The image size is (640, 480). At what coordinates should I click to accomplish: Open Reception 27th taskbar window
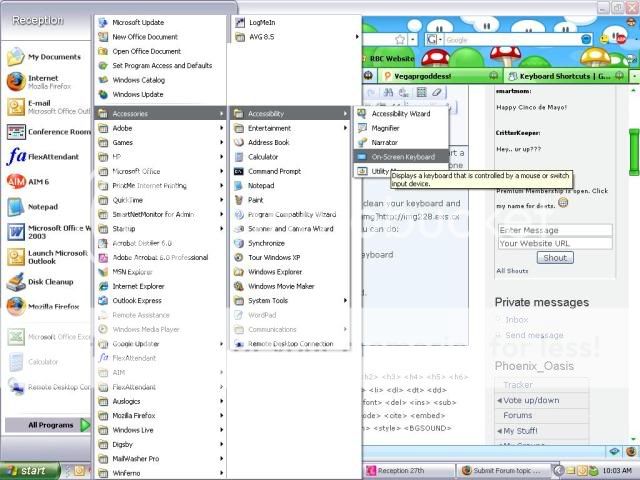(x=410, y=471)
